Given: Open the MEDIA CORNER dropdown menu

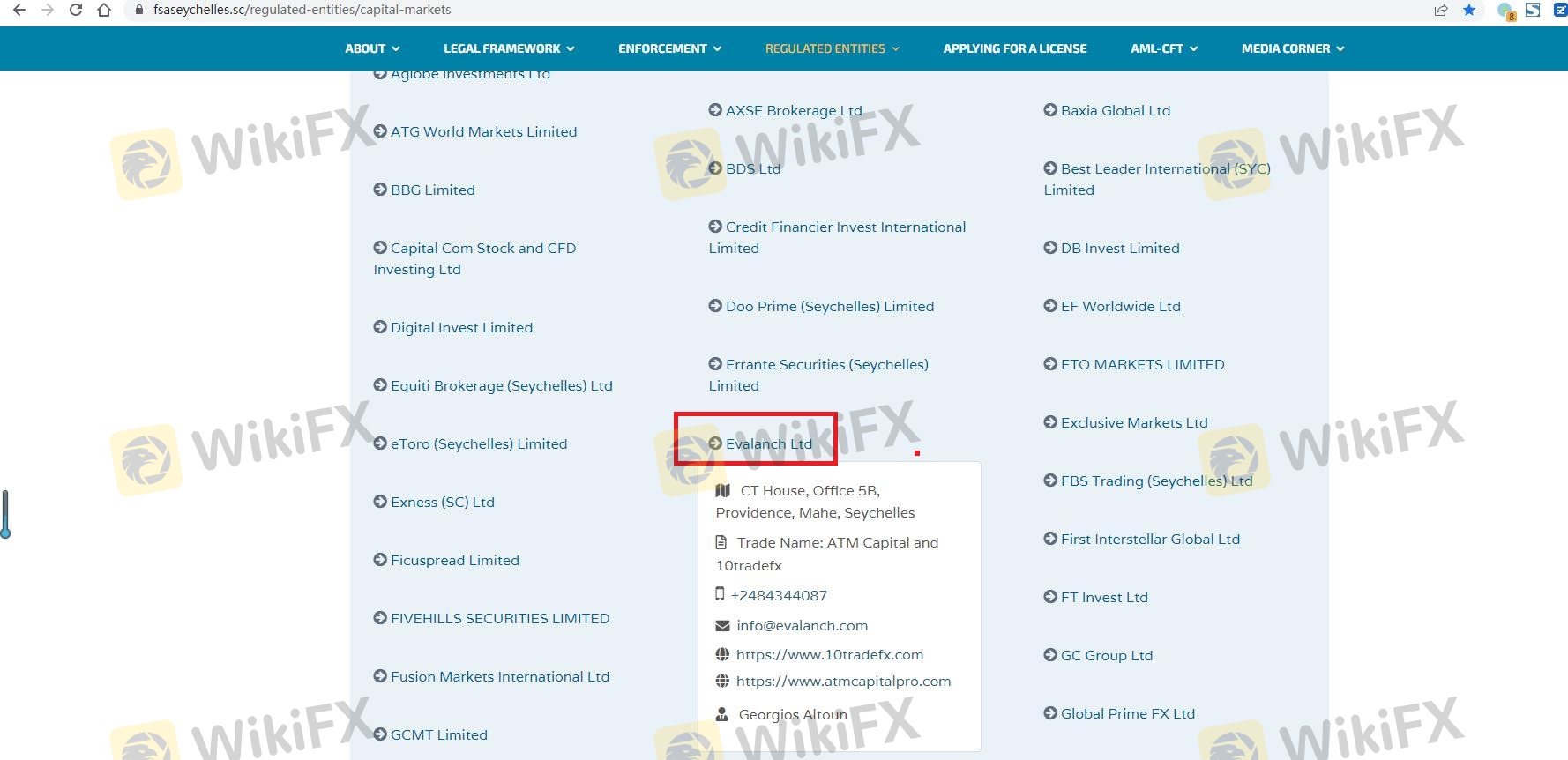Looking at the screenshot, I should 1293,48.
